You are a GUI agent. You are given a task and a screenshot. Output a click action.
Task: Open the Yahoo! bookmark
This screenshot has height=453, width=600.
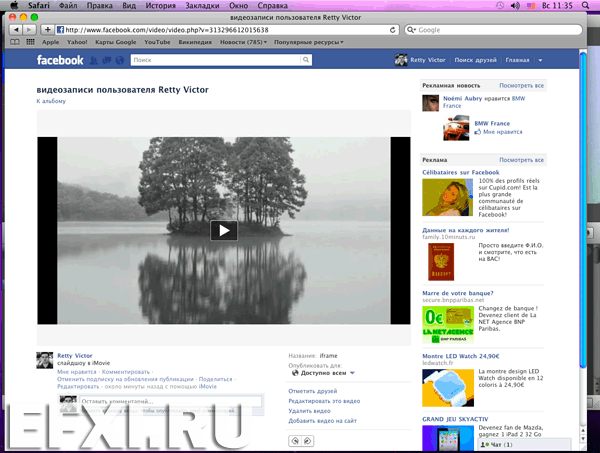(x=77, y=42)
